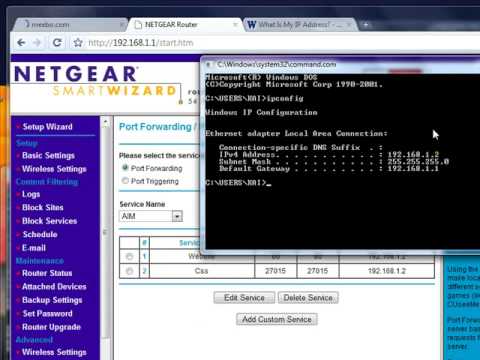Select the Port Forwarding radio option
This screenshot has width=480, height=360.
point(125,168)
